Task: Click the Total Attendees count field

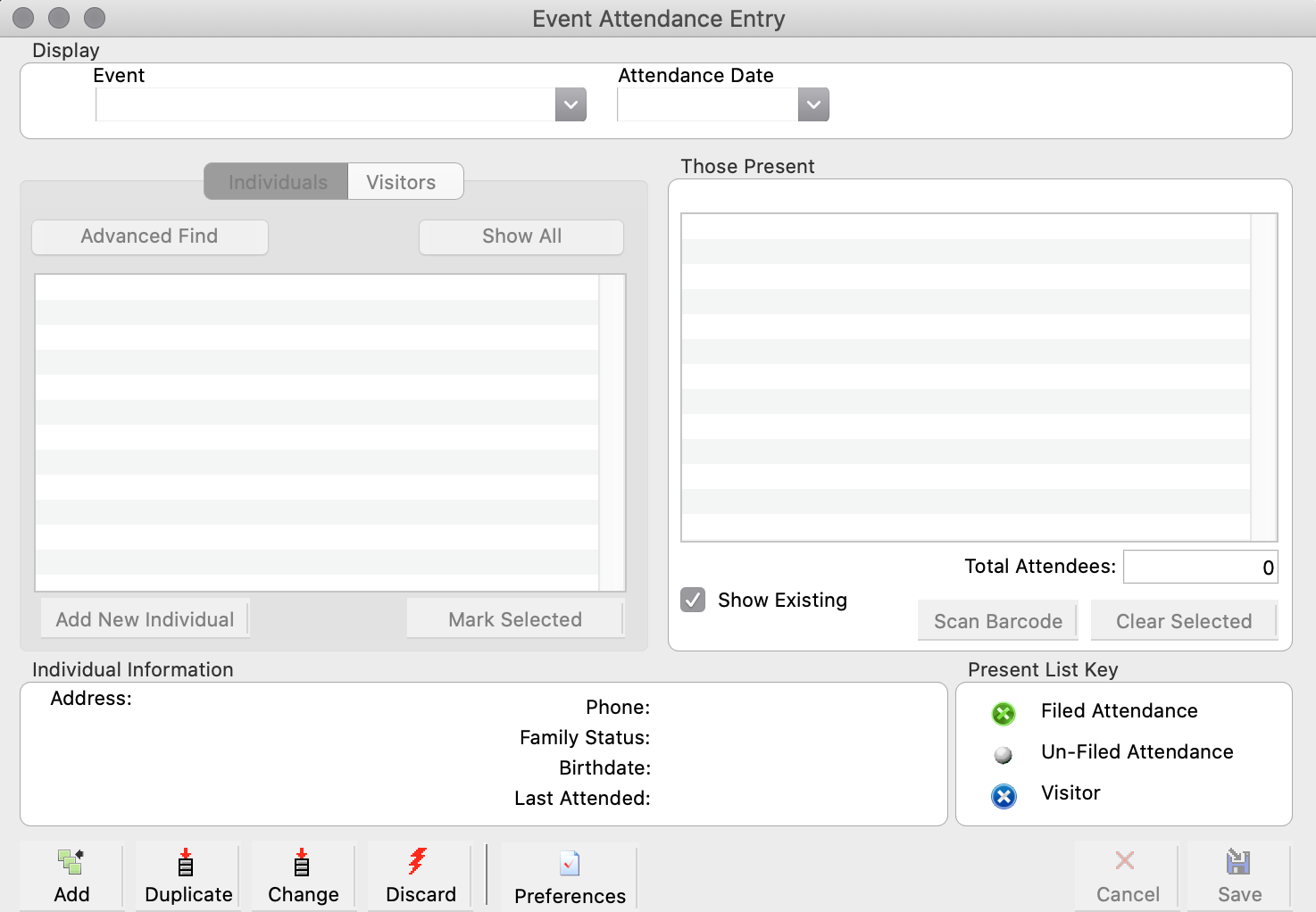Action: click(x=1200, y=566)
